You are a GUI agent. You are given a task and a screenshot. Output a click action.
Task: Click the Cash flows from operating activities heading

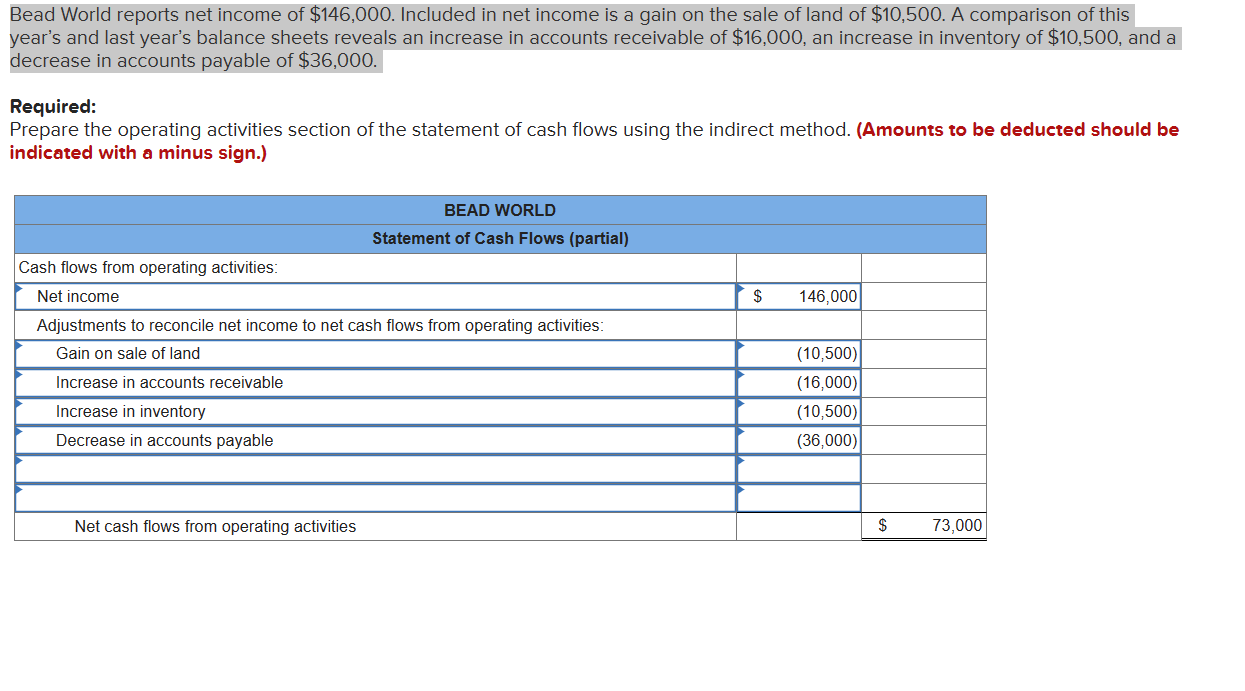coord(140,267)
